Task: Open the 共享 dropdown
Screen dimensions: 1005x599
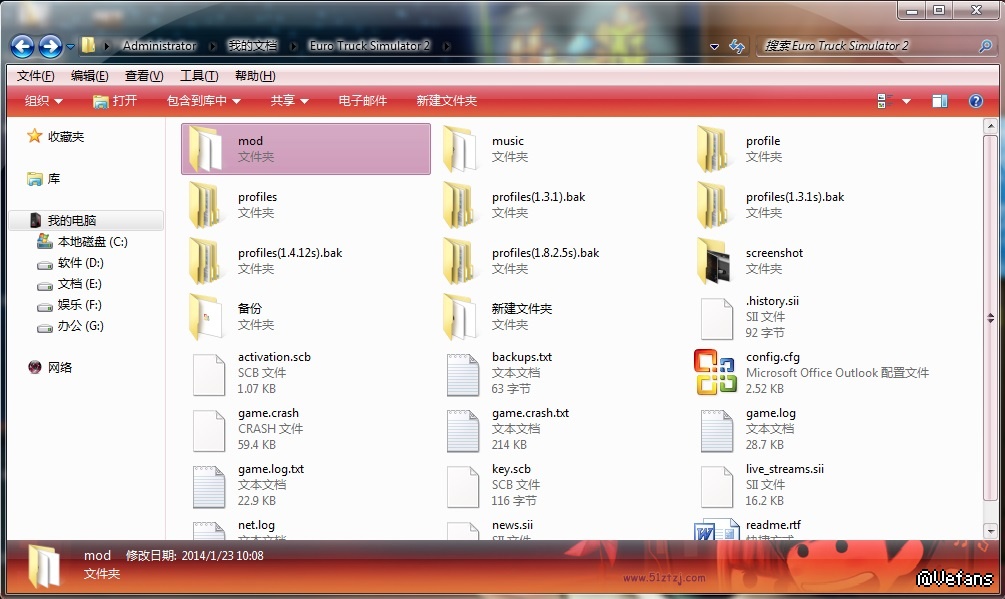Action: click(x=289, y=101)
